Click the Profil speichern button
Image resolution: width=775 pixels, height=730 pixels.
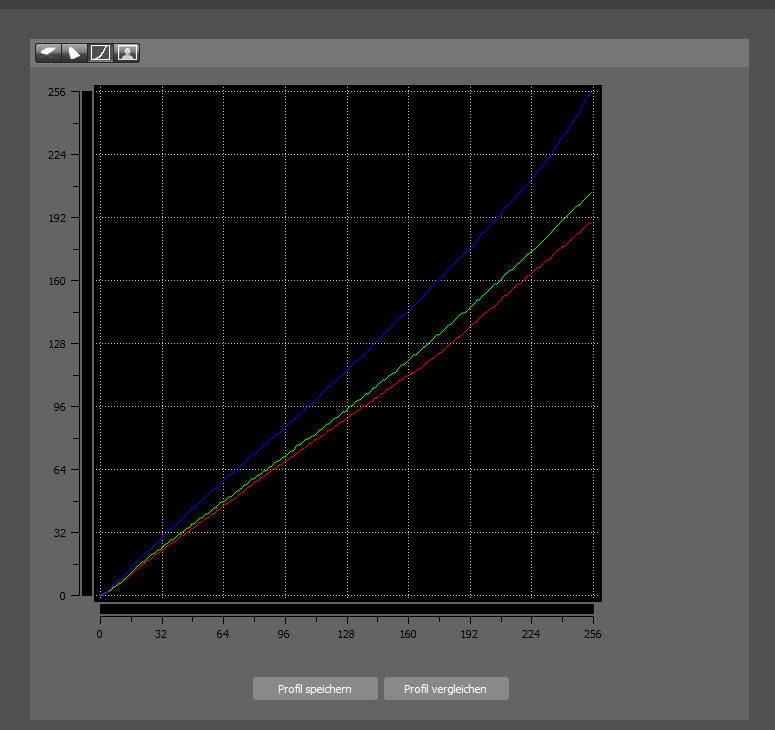pos(315,688)
